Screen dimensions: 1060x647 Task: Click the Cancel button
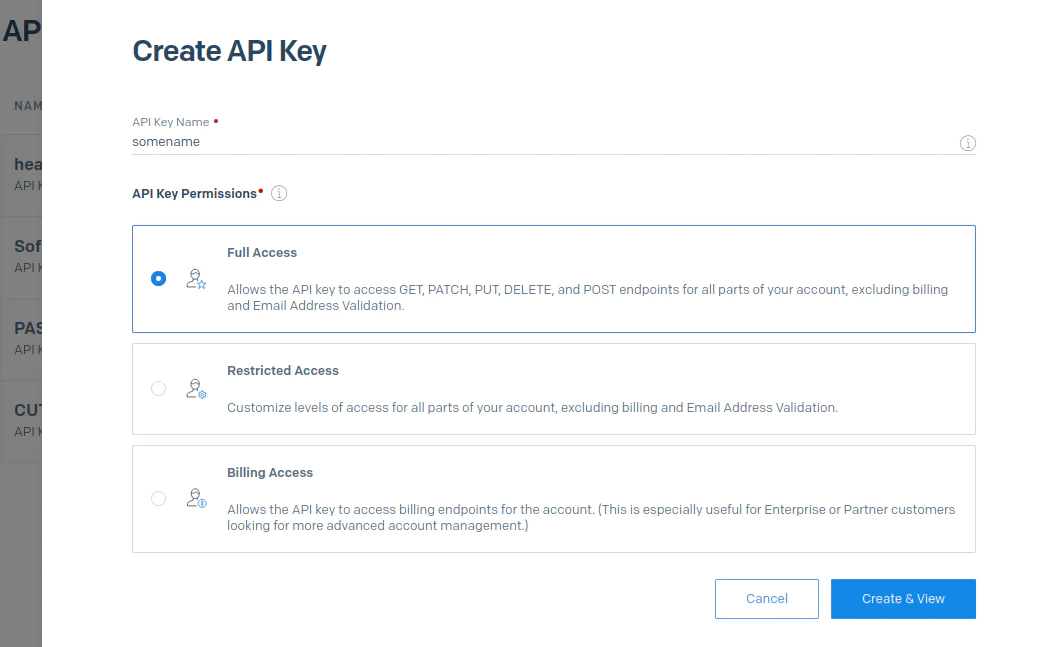(x=767, y=599)
